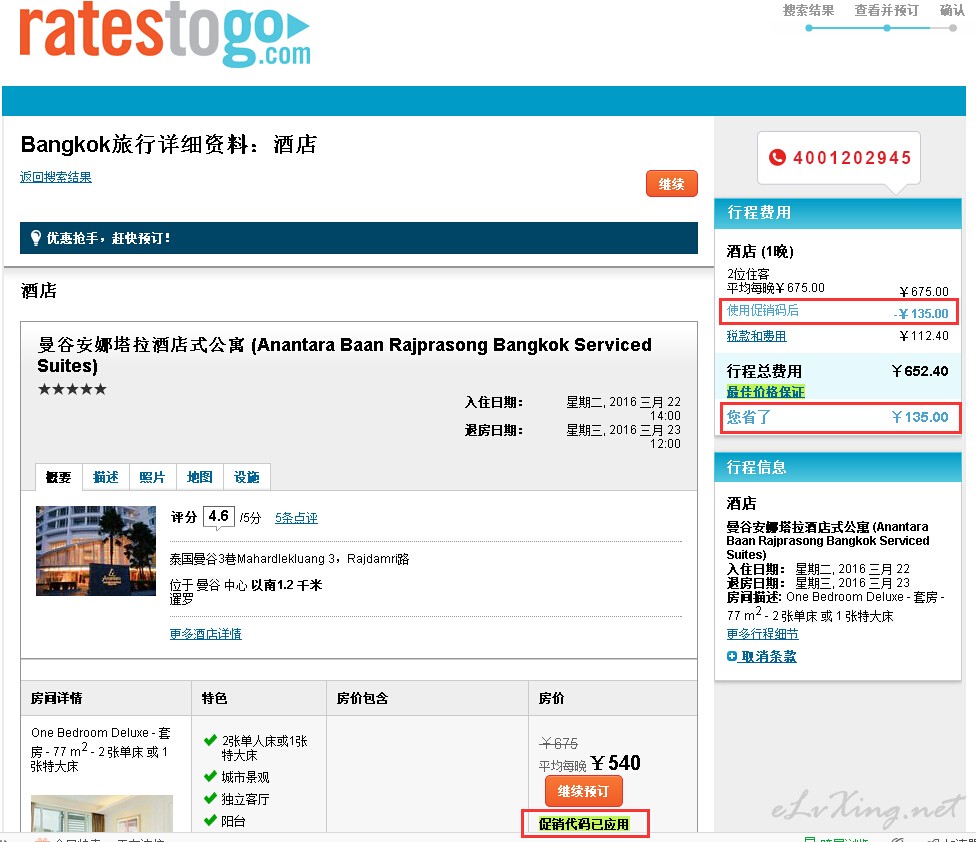The image size is (976, 842).
Task: Click the 行程信息 panel header
Action: 838,467
